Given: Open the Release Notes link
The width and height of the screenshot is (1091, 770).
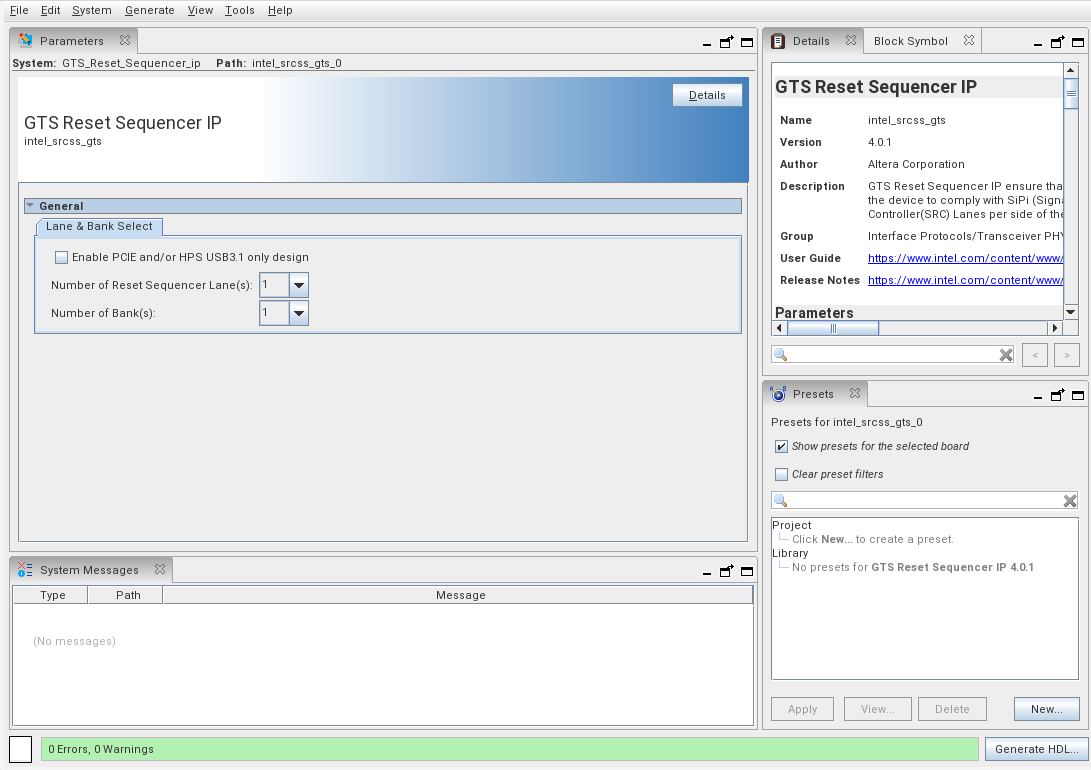Looking at the screenshot, I should point(965,280).
